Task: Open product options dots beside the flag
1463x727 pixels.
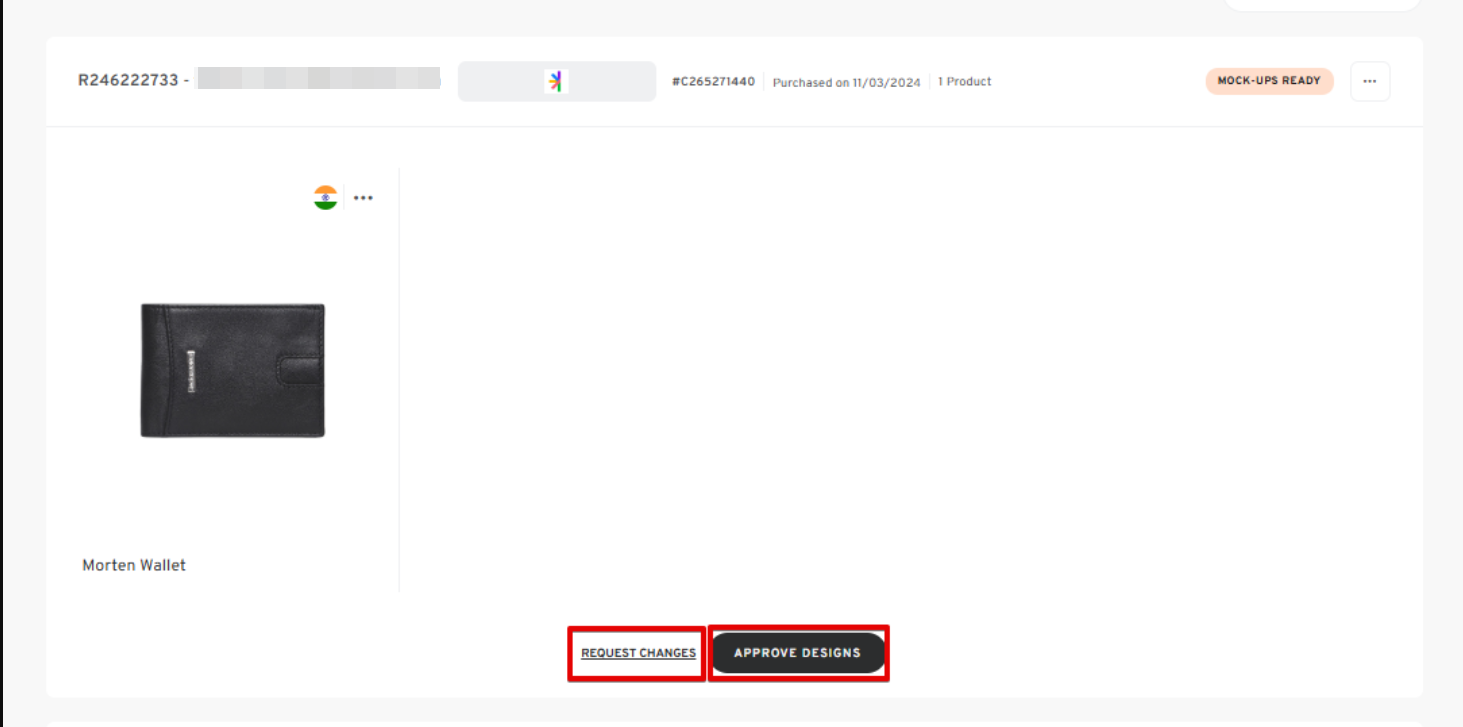Action: pyautogui.click(x=363, y=198)
